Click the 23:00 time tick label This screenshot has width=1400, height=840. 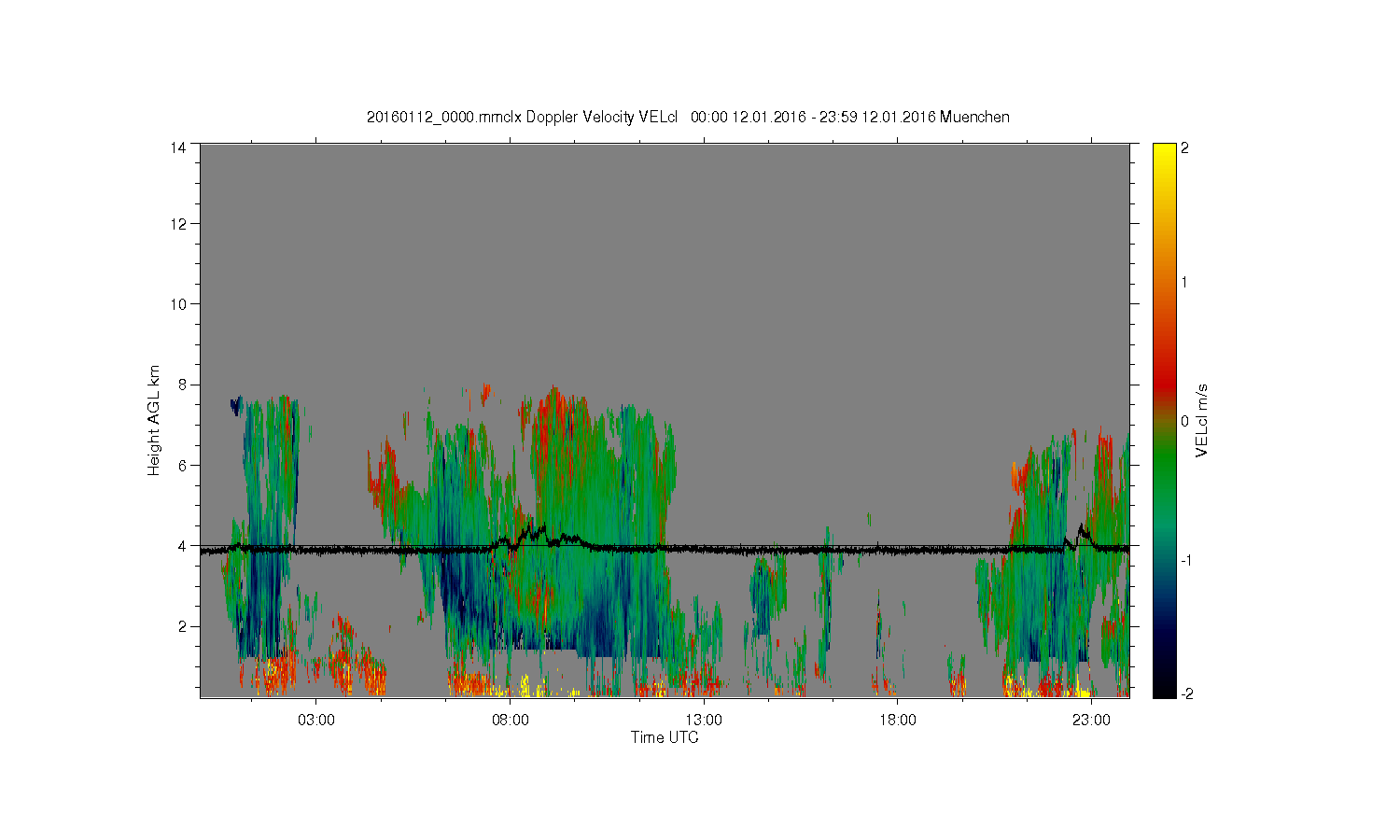pos(1091,720)
